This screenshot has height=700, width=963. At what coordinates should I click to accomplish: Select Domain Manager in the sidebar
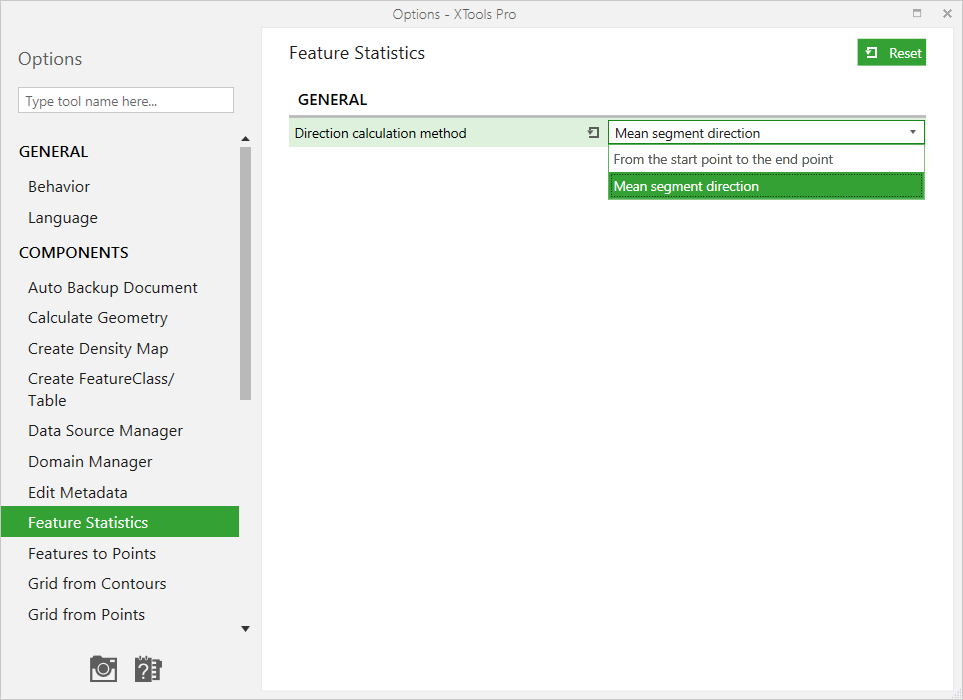point(90,462)
